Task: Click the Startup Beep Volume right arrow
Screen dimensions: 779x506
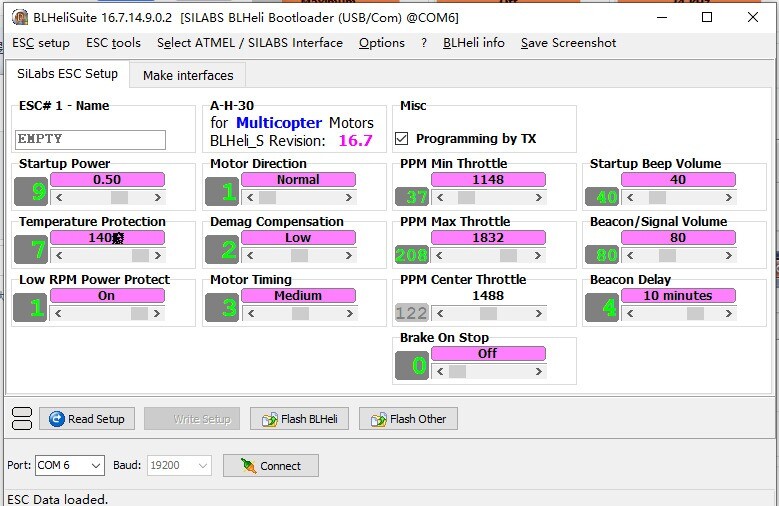Action: 728,197
